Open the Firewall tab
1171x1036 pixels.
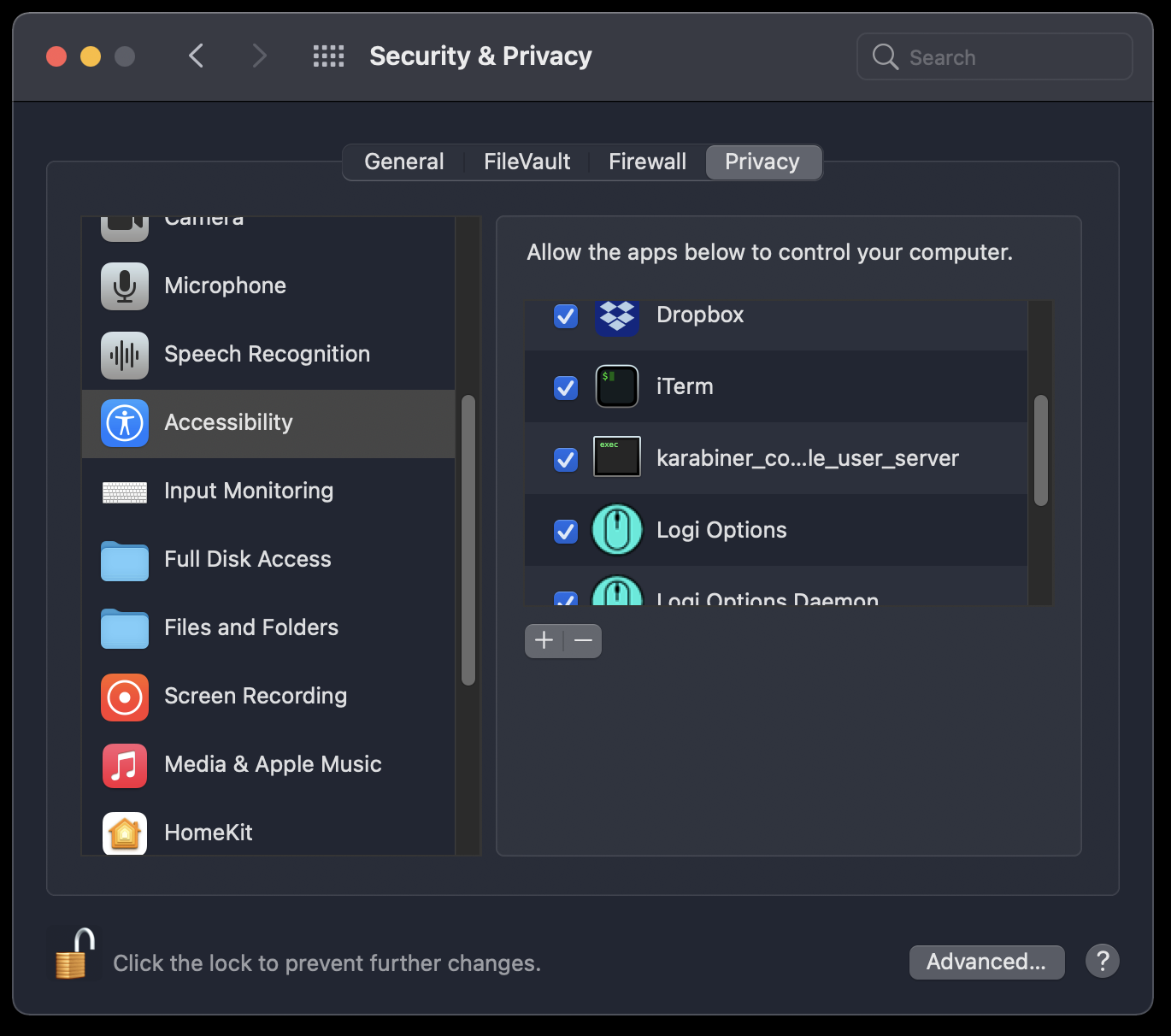(647, 162)
